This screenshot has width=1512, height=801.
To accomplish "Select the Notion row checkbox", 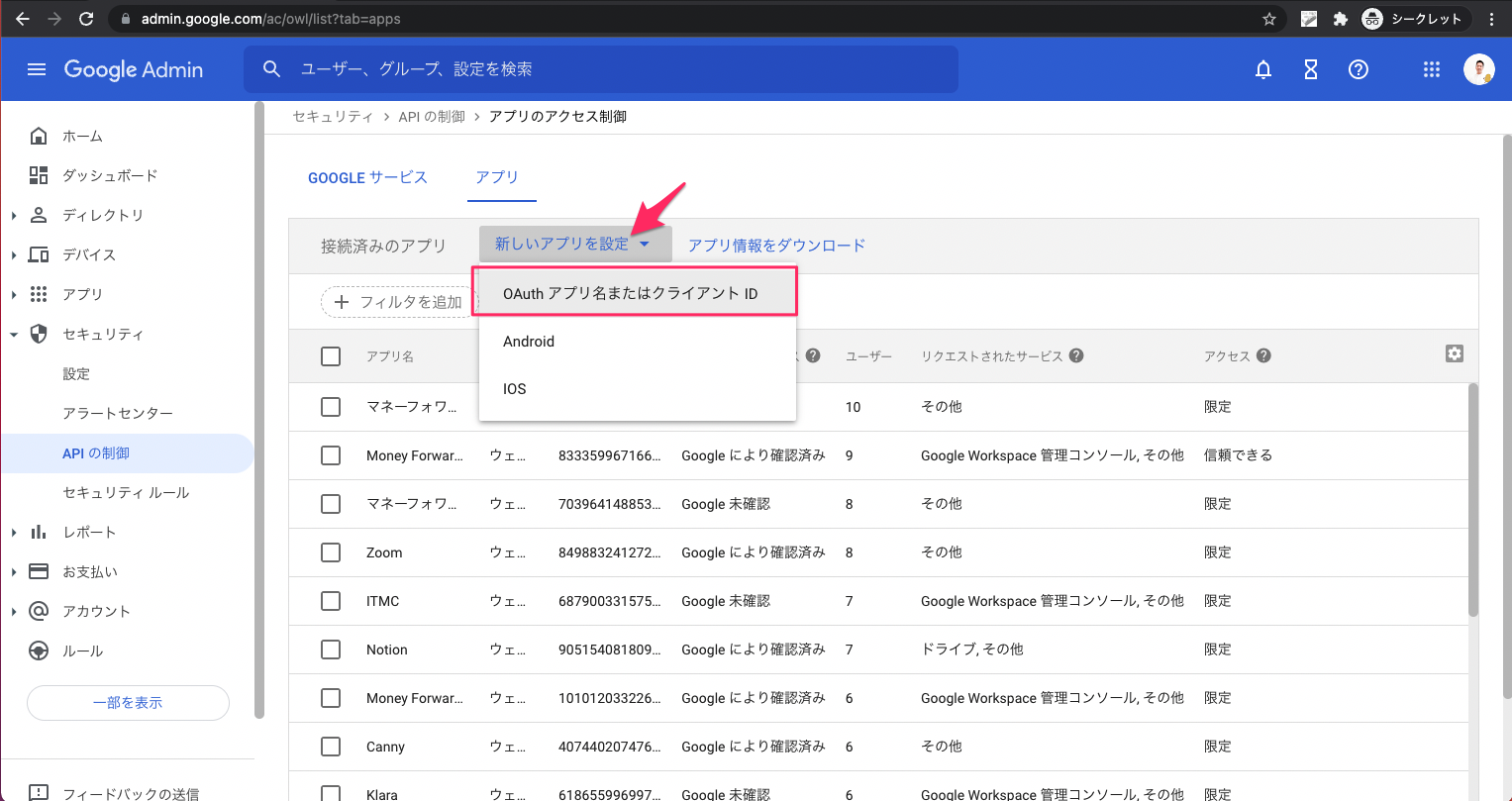I will (x=331, y=650).
